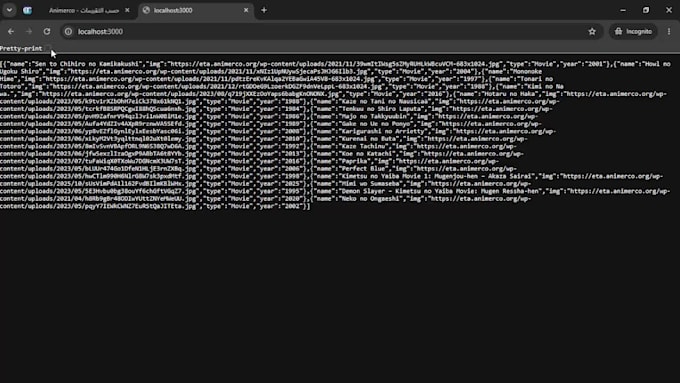Click the text "Demon Slayer - Kimetsu no Yaiba Movie"
The height and width of the screenshot is (383, 680).
(x=408, y=191)
